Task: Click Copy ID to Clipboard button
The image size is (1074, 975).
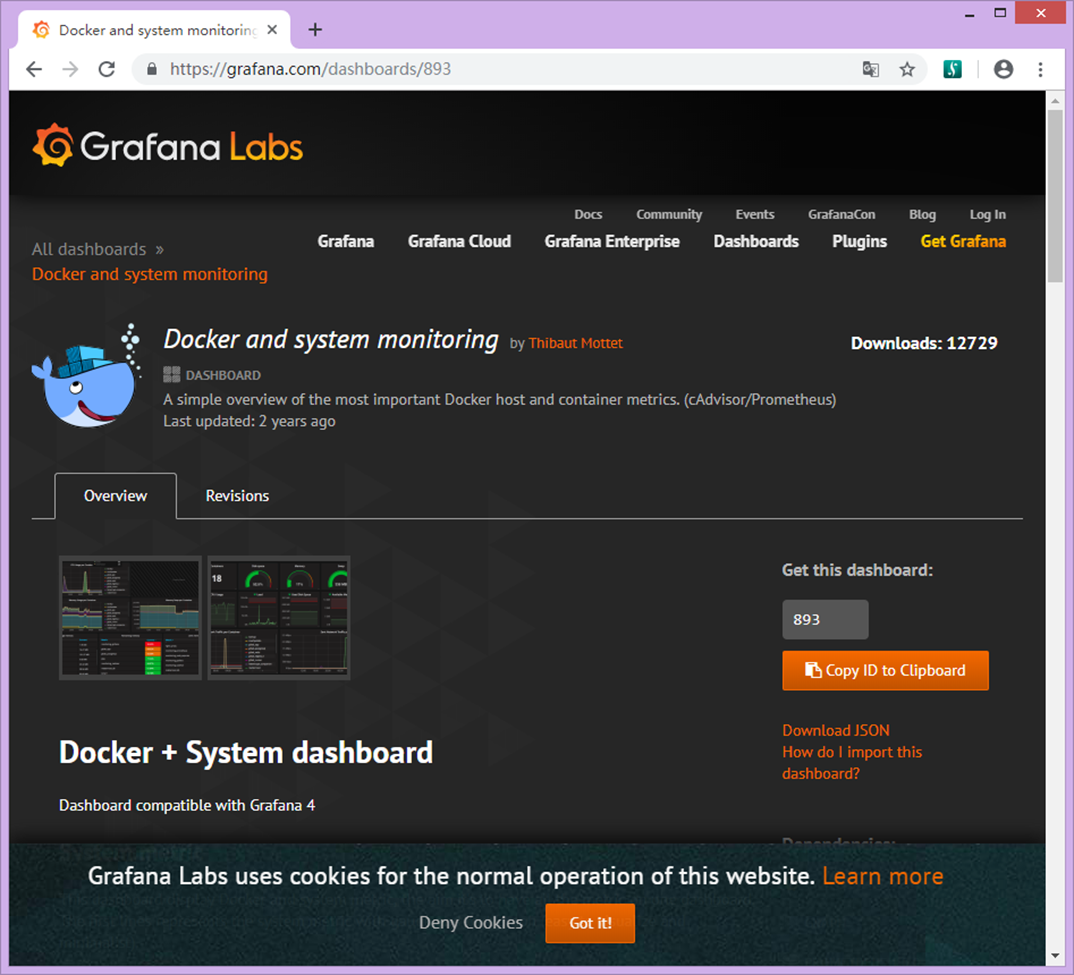Action: pos(886,670)
